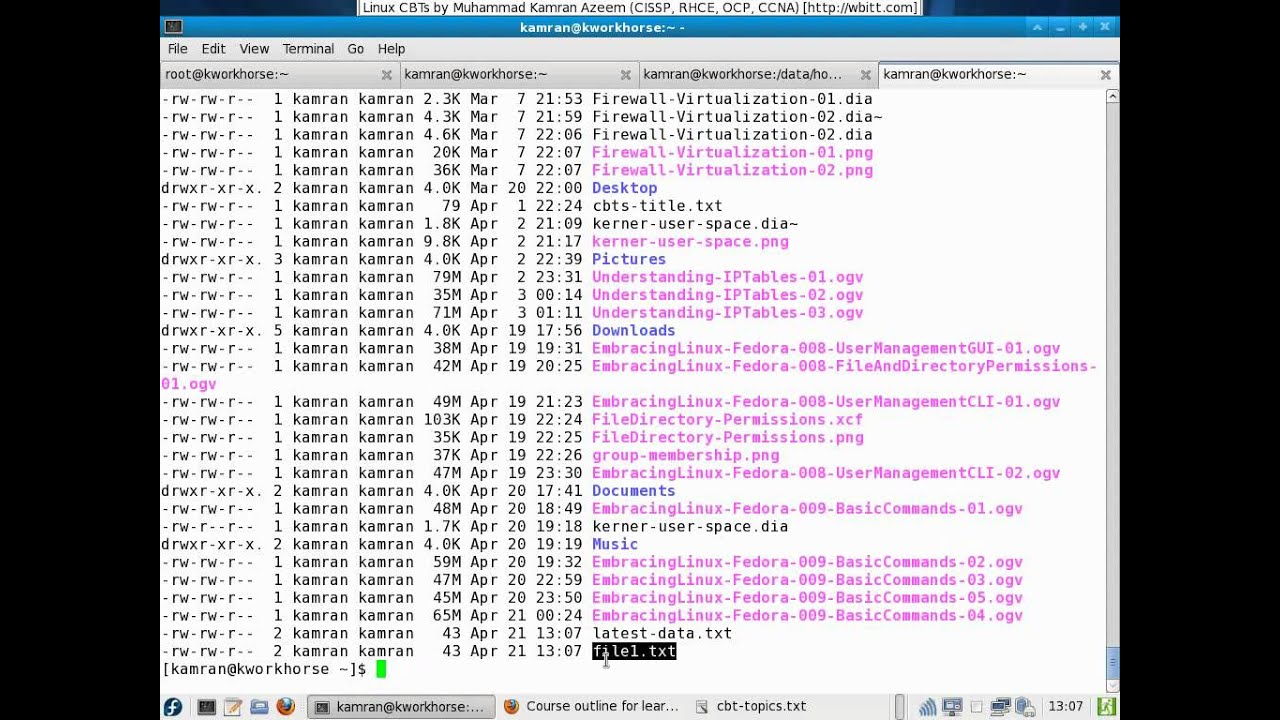Open the wireless signal strength tray icon
The image size is (1280, 720).
click(x=927, y=707)
